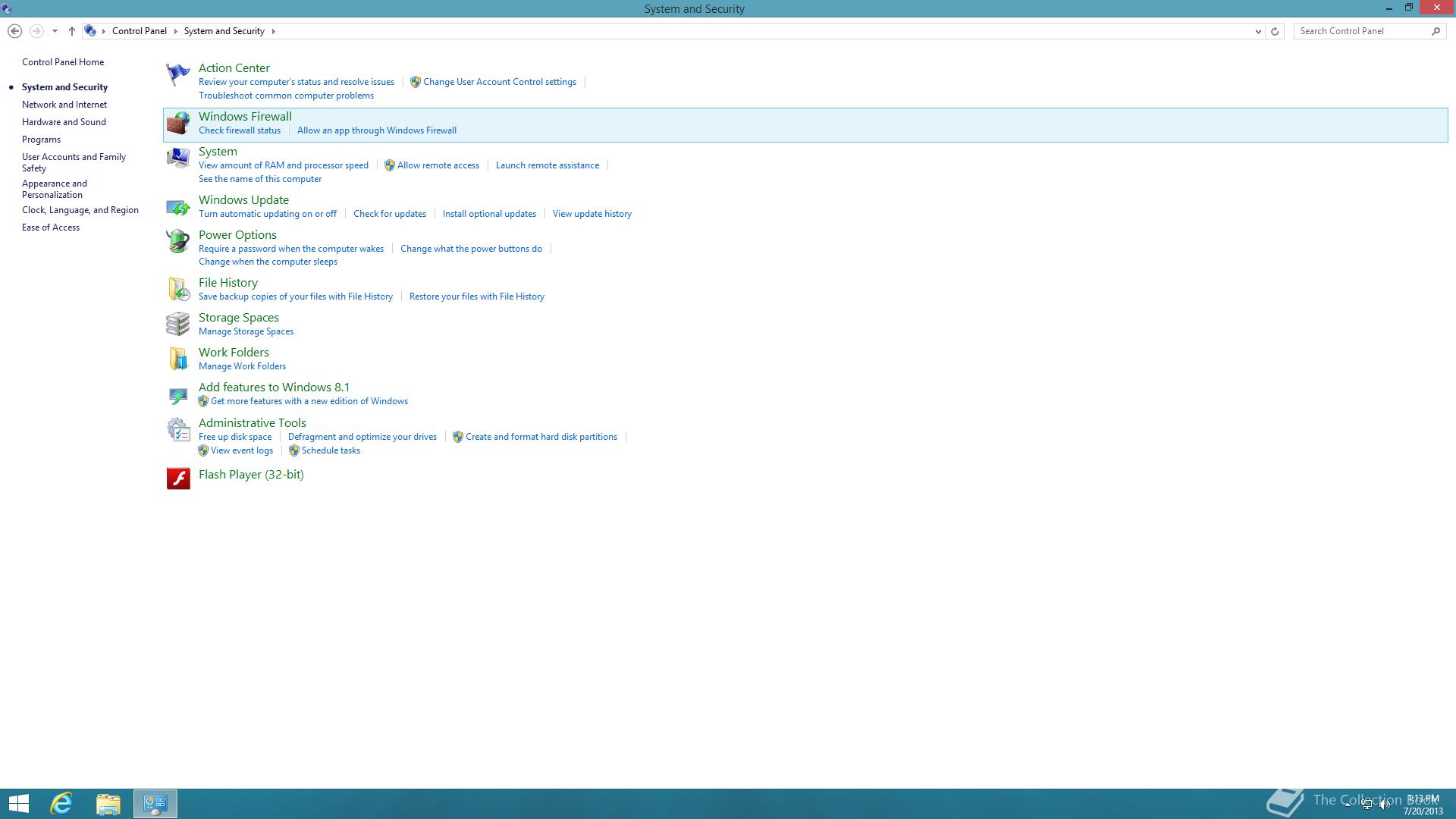Click the search magnifier icon

coord(1436,31)
